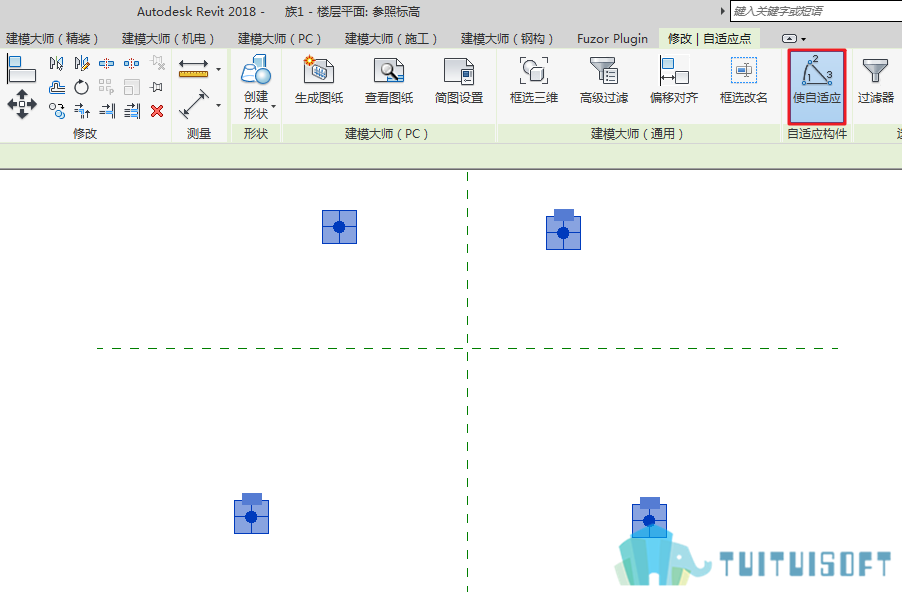Click the Aligned Dimension tool
This screenshot has width=902, height=592.
[194, 104]
